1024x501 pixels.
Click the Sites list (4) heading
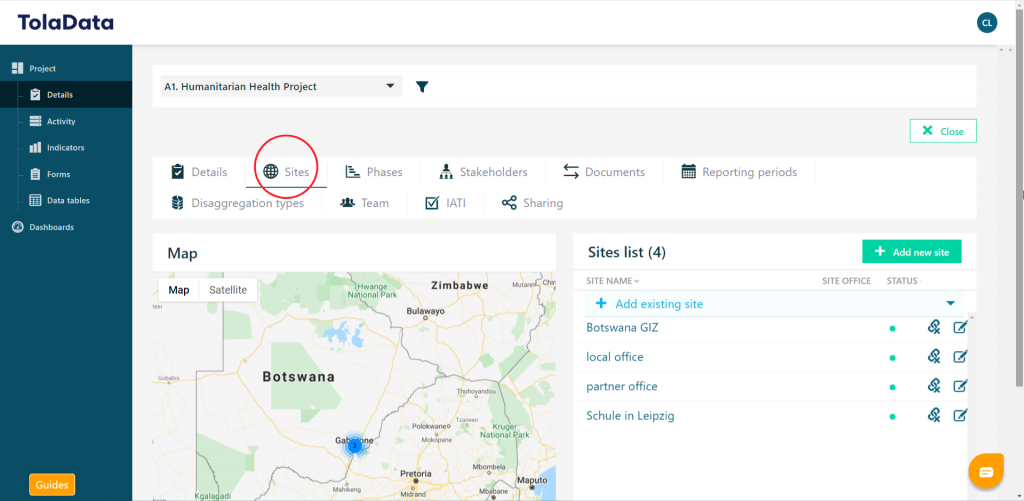click(x=626, y=252)
